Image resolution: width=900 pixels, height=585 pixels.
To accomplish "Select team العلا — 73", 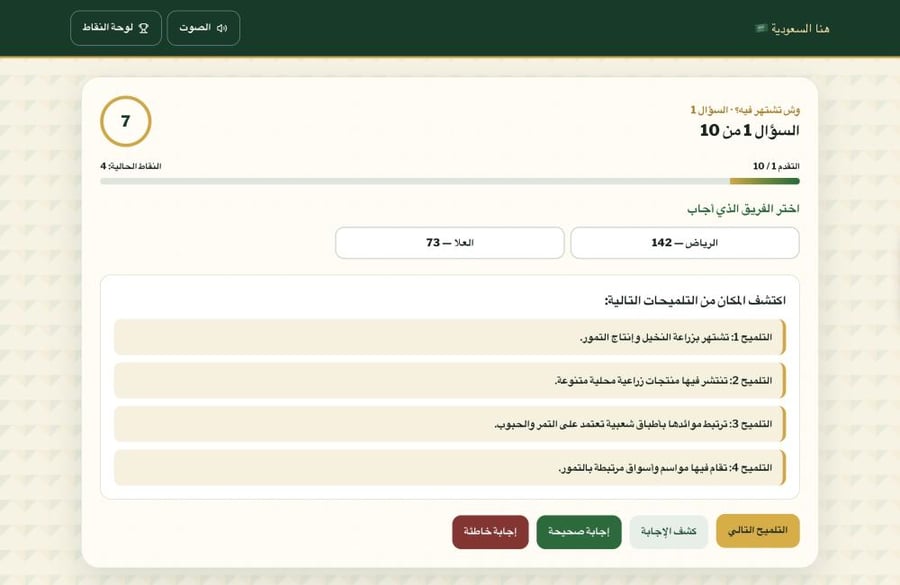I will [450, 243].
